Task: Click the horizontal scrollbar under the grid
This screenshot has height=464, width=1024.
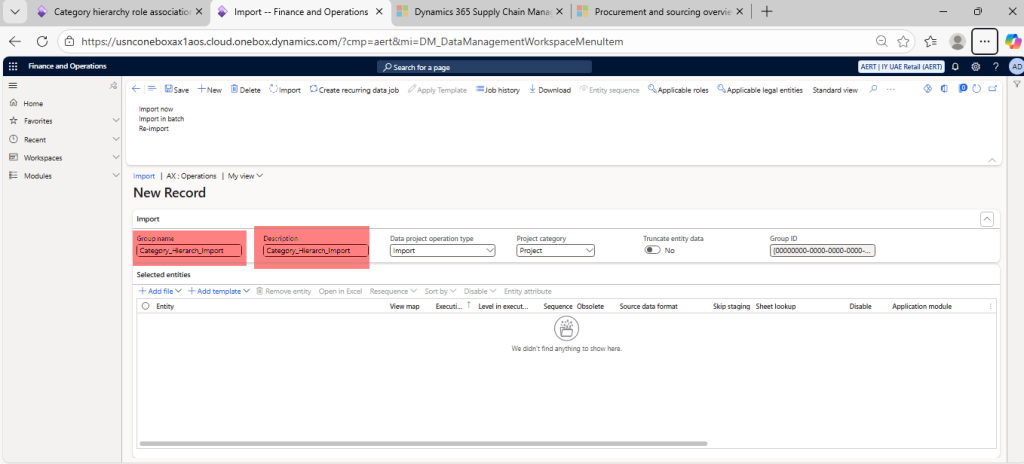Action: tap(420, 443)
